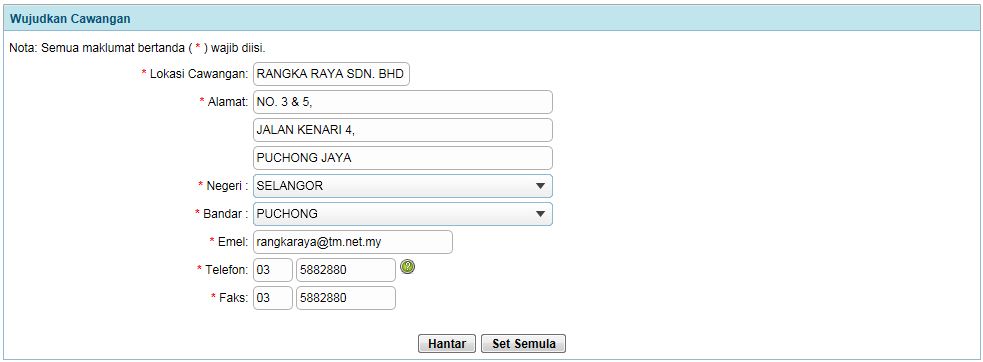Select the address field 'PUCHONG JAYA'

pyautogui.click(x=403, y=158)
